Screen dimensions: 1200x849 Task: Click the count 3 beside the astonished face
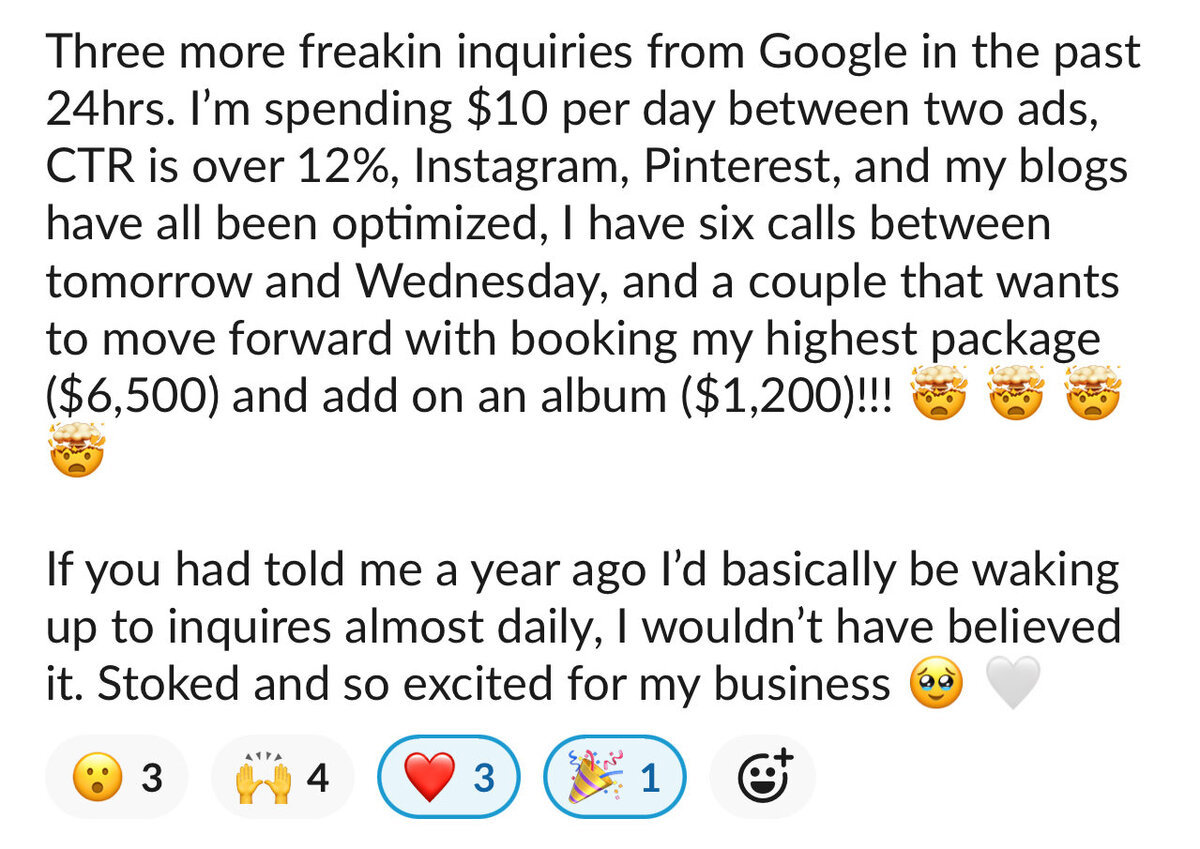pyautogui.click(x=151, y=777)
